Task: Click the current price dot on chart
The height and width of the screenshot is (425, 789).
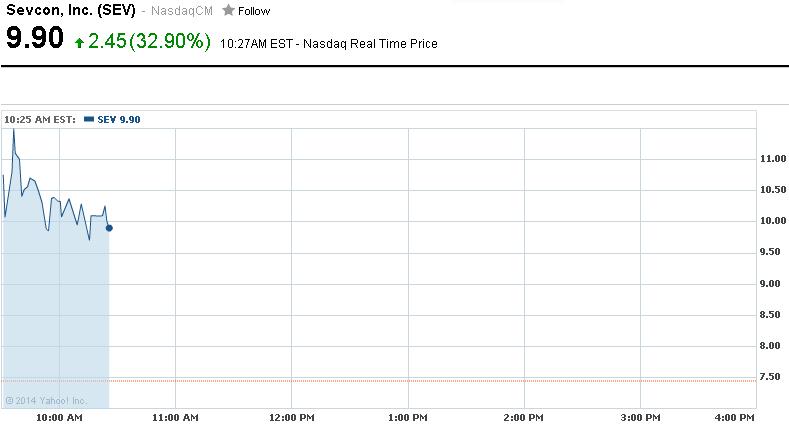Action: 109,228
